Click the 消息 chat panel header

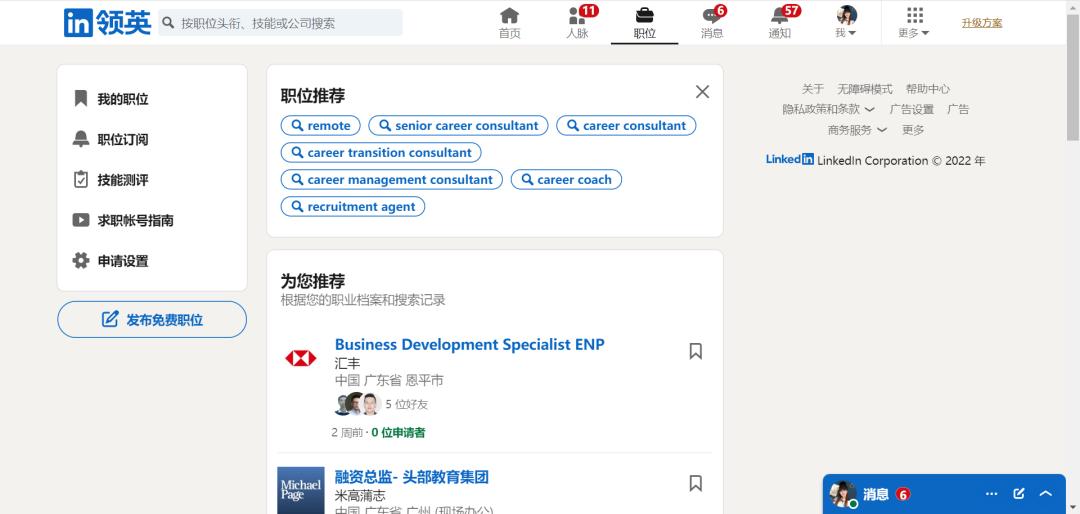coord(944,494)
